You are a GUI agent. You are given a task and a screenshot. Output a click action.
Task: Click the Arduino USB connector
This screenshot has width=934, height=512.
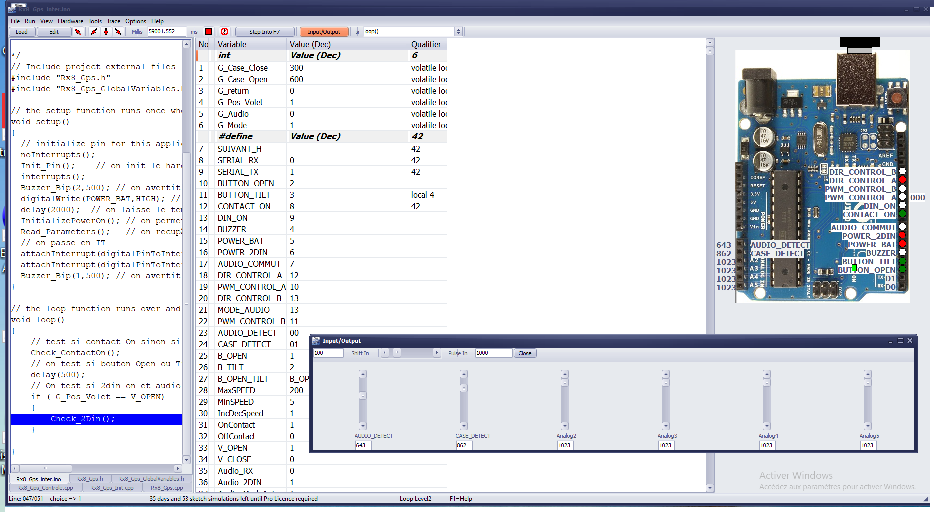pos(859,77)
